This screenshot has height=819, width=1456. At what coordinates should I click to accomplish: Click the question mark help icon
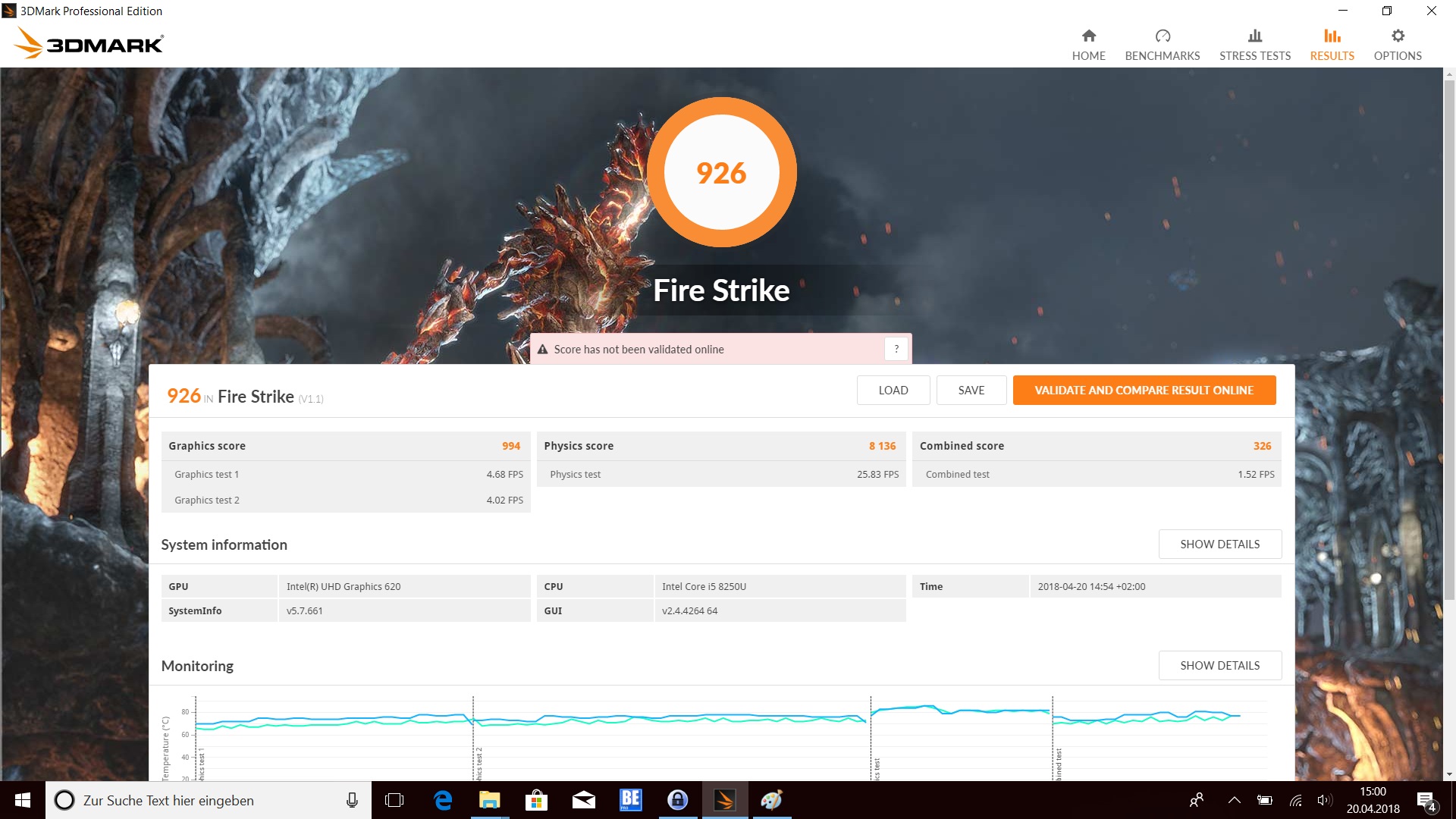pyautogui.click(x=896, y=349)
